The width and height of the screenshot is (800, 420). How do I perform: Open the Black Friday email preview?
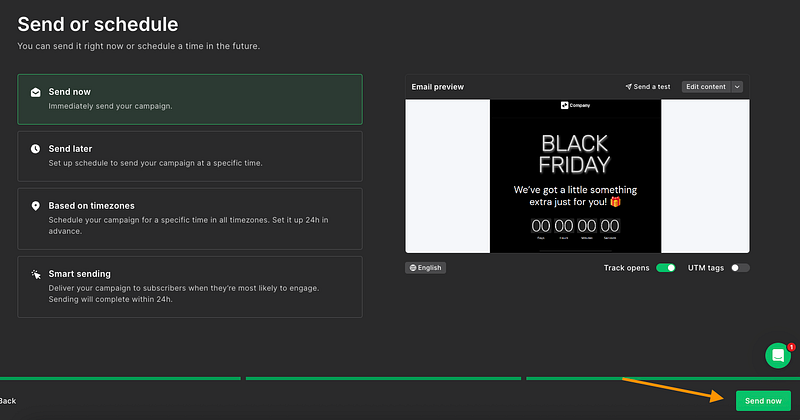(578, 176)
